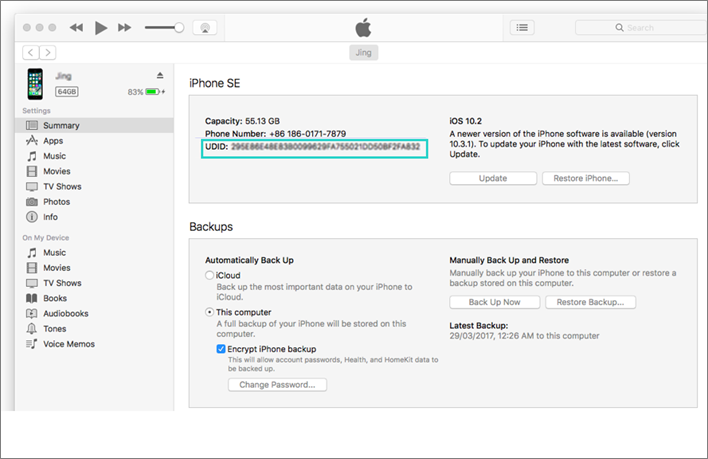Click the Capacity: 55.13 GB text
Screen dimensions: 708x459
tap(242, 121)
